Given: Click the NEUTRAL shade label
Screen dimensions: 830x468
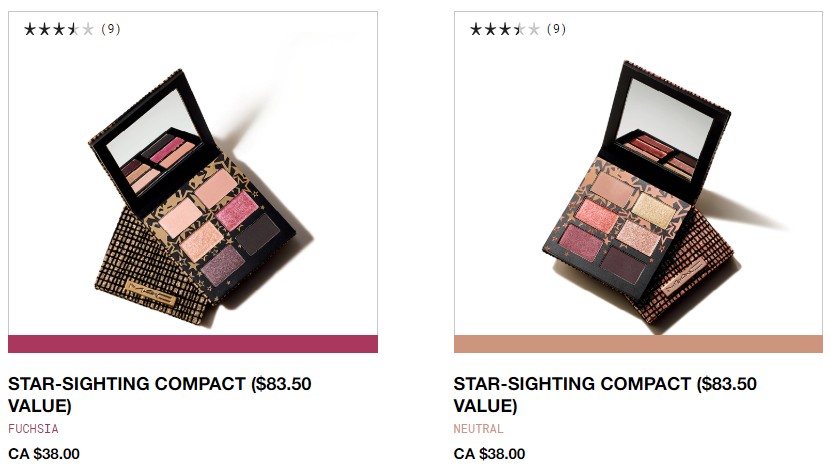Looking at the screenshot, I should [479, 429].
